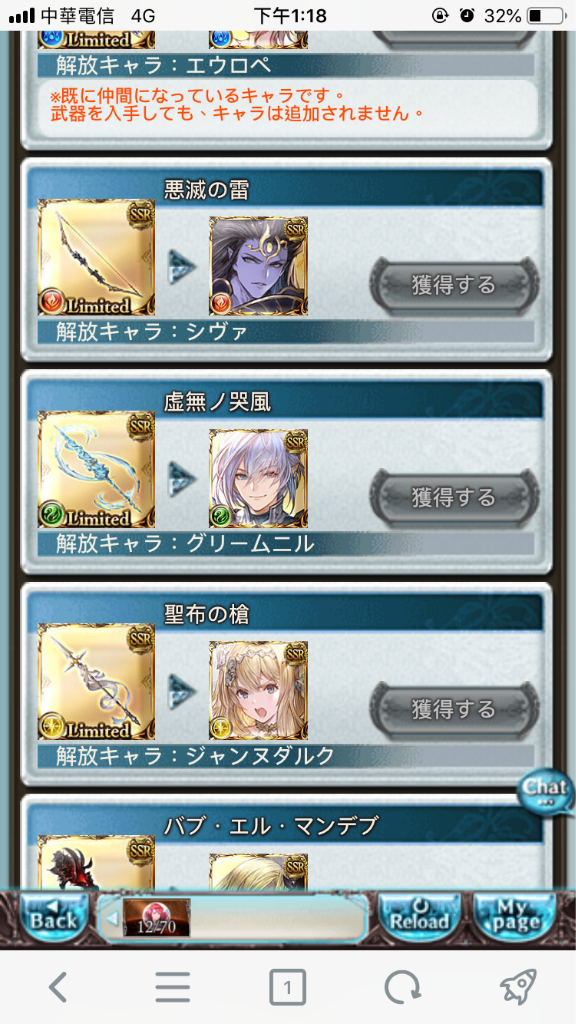Tap the シヴァ character portrait
The width and height of the screenshot is (576, 1024).
(x=259, y=266)
